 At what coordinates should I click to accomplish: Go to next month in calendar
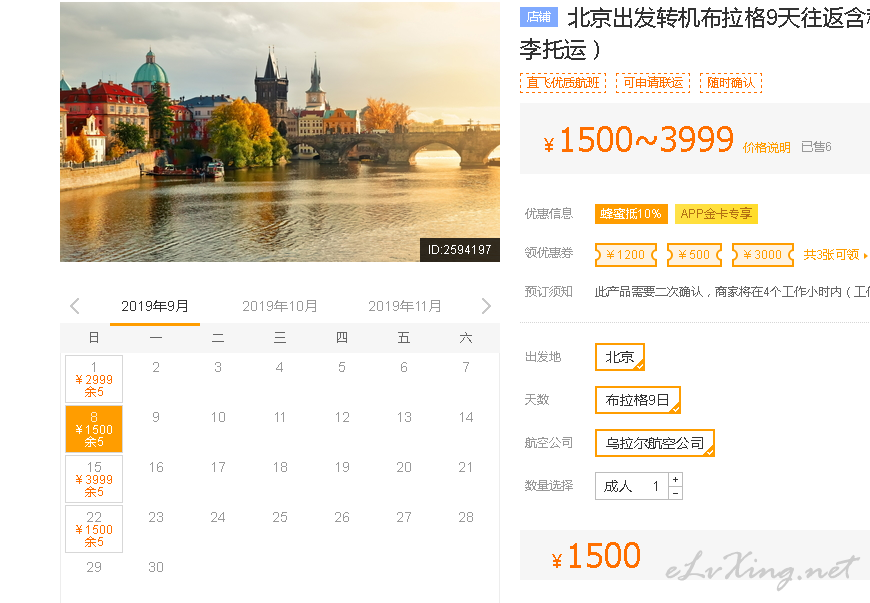pyautogui.click(x=485, y=306)
